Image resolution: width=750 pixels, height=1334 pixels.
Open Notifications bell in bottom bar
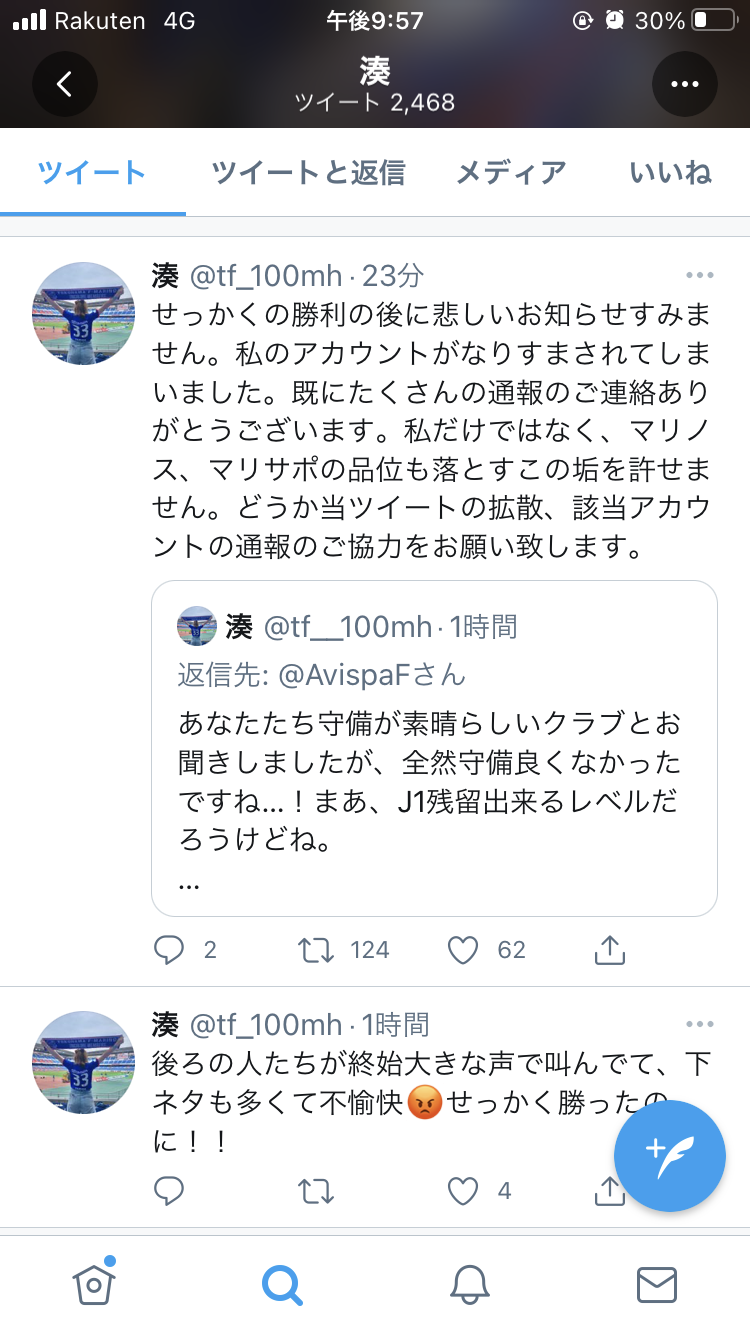tap(469, 1283)
